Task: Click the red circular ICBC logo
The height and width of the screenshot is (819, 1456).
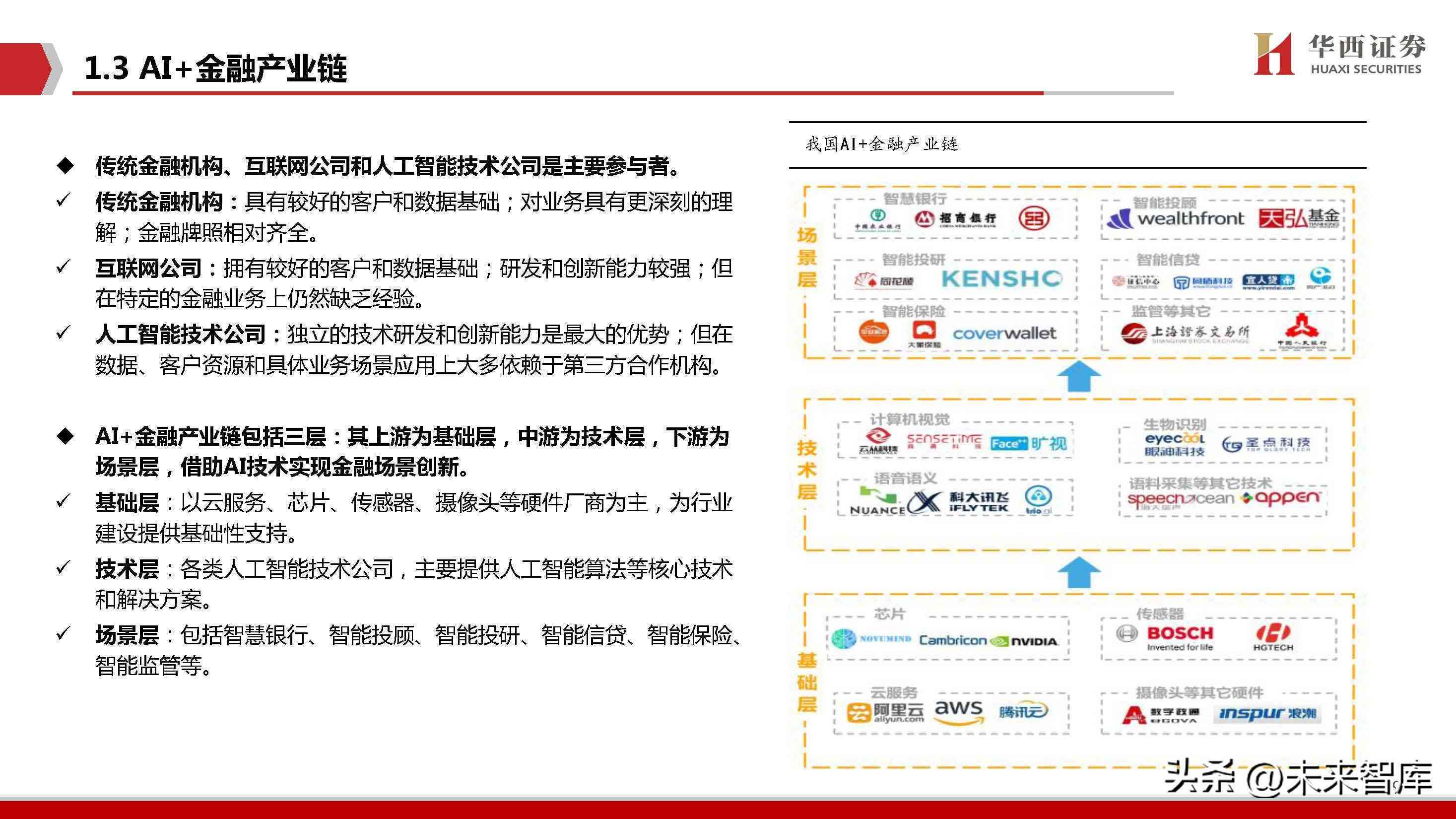Action: pos(1034,218)
